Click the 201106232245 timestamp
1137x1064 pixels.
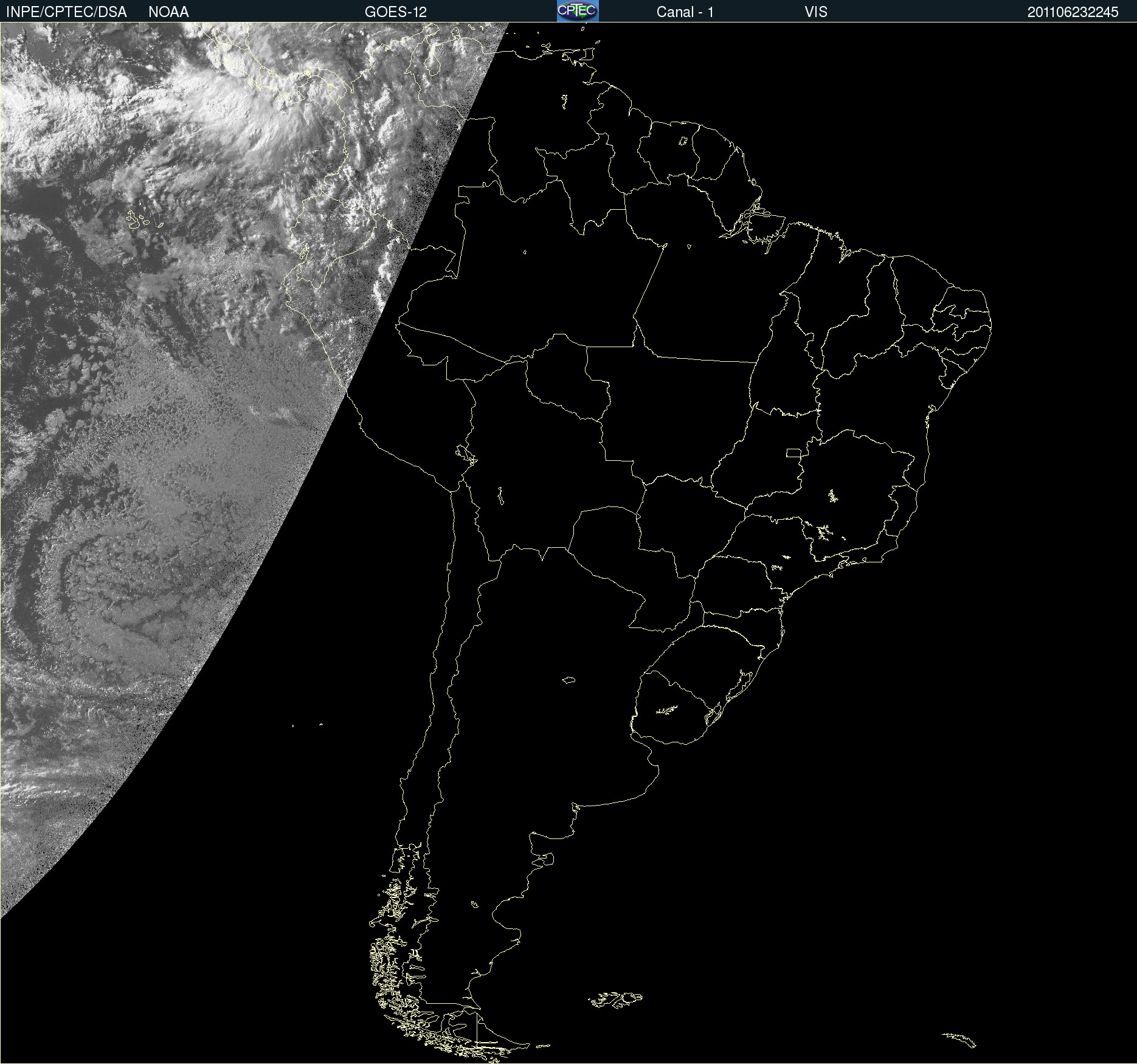pyautogui.click(x=1073, y=12)
